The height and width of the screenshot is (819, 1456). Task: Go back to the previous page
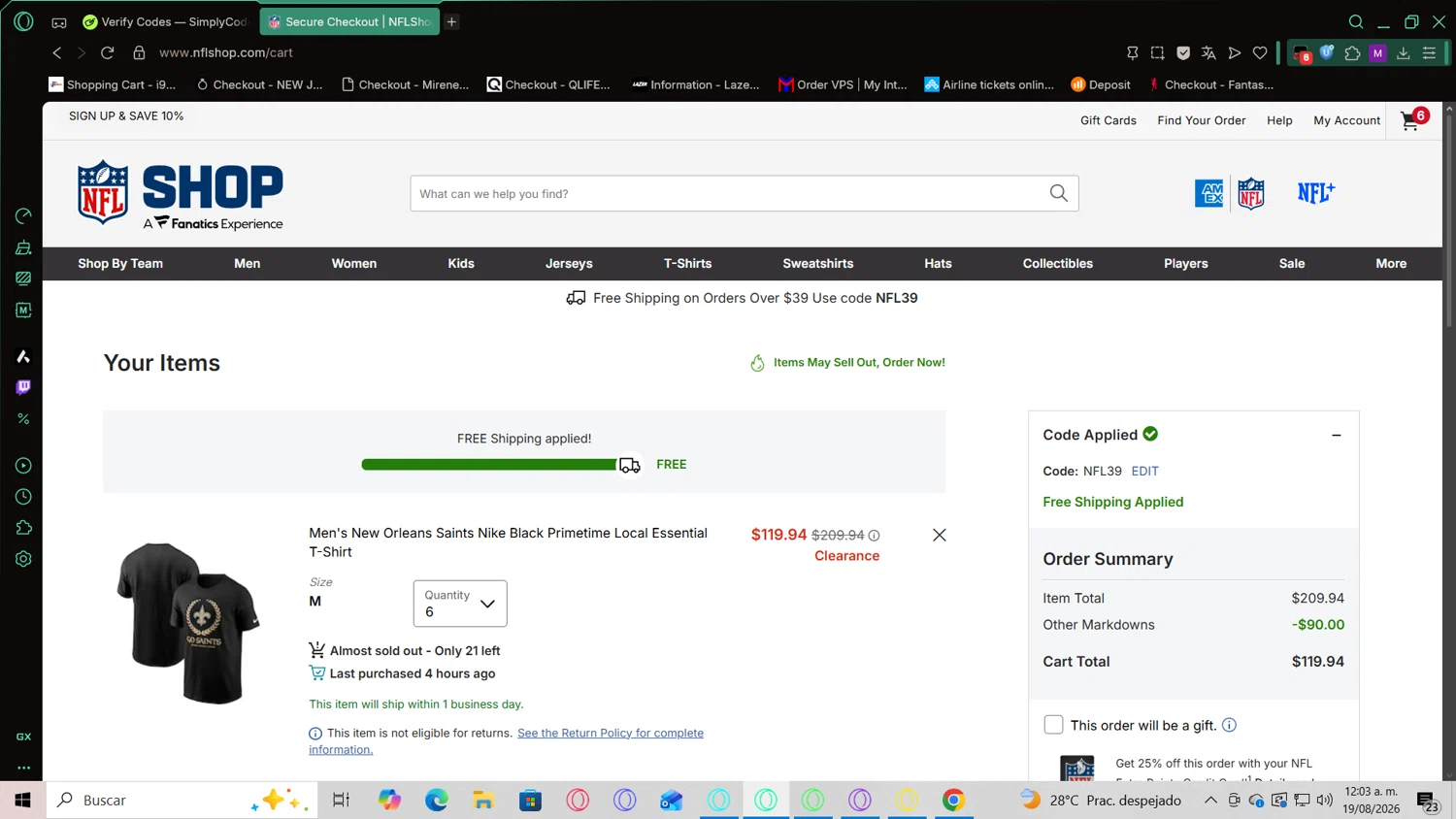pos(57,53)
